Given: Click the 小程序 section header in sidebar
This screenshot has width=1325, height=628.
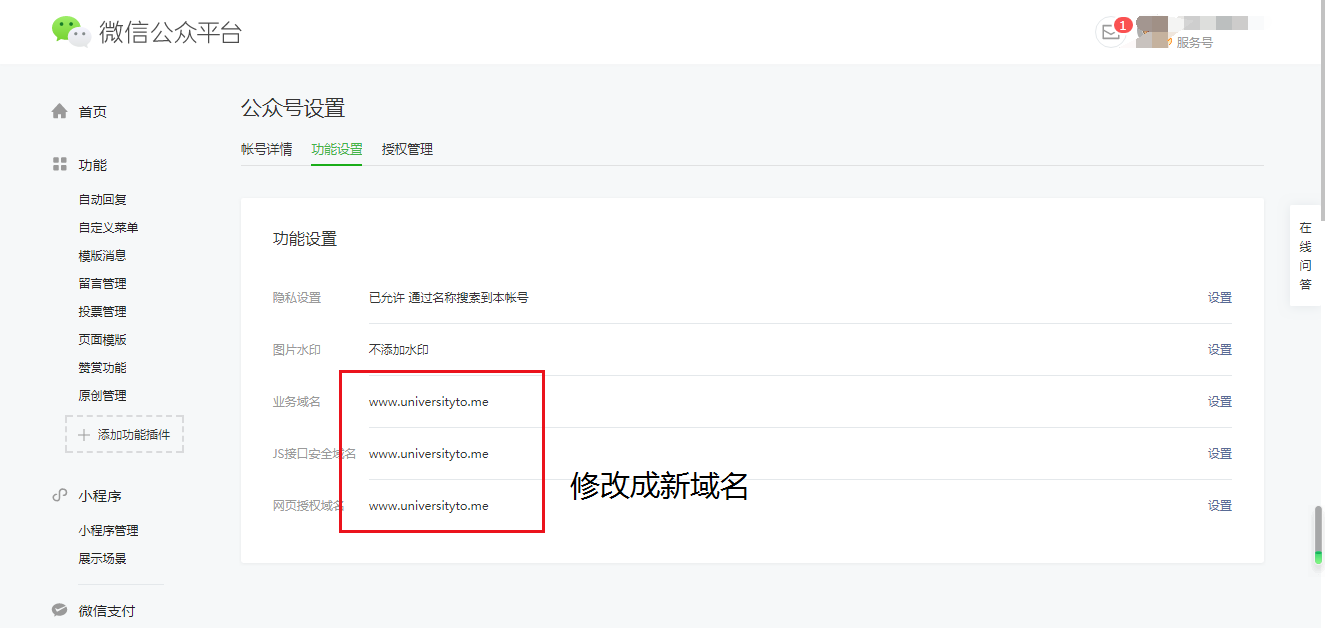Looking at the screenshot, I should (100, 496).
